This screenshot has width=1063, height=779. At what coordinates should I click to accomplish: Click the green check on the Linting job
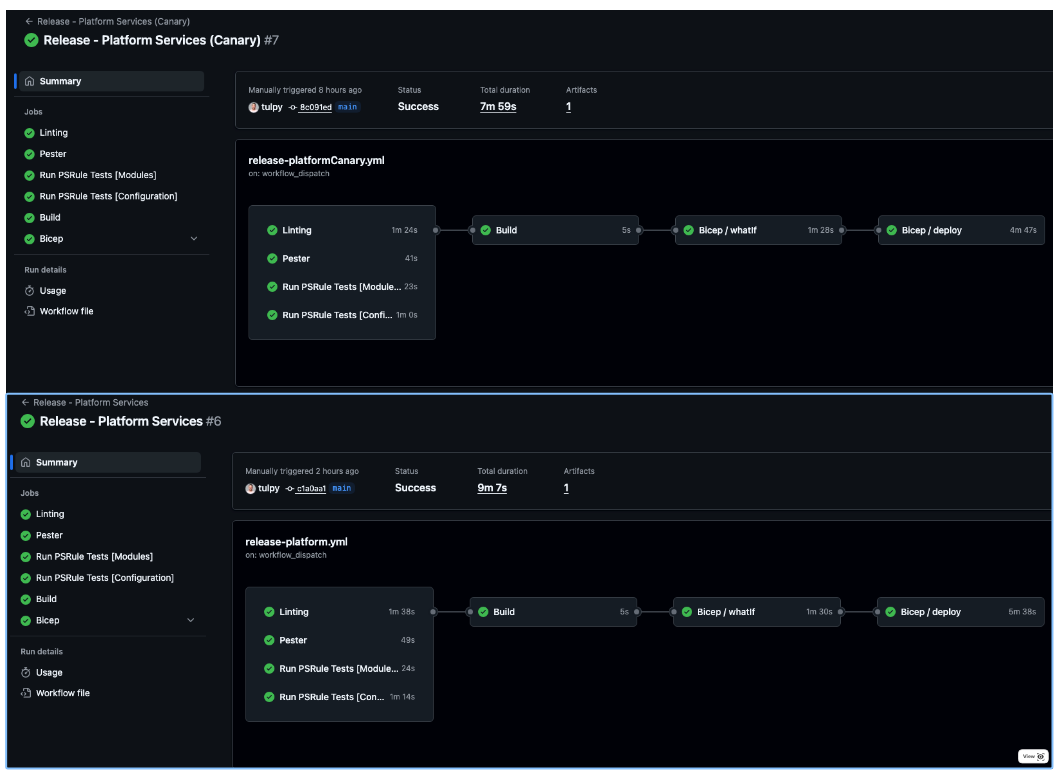click(x=27, y=132)
